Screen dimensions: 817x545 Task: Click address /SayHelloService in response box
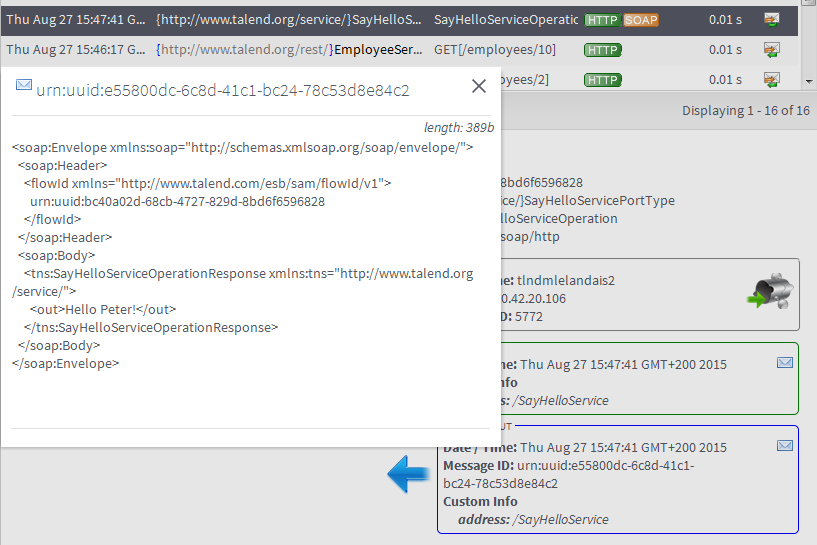coord(533,519)
